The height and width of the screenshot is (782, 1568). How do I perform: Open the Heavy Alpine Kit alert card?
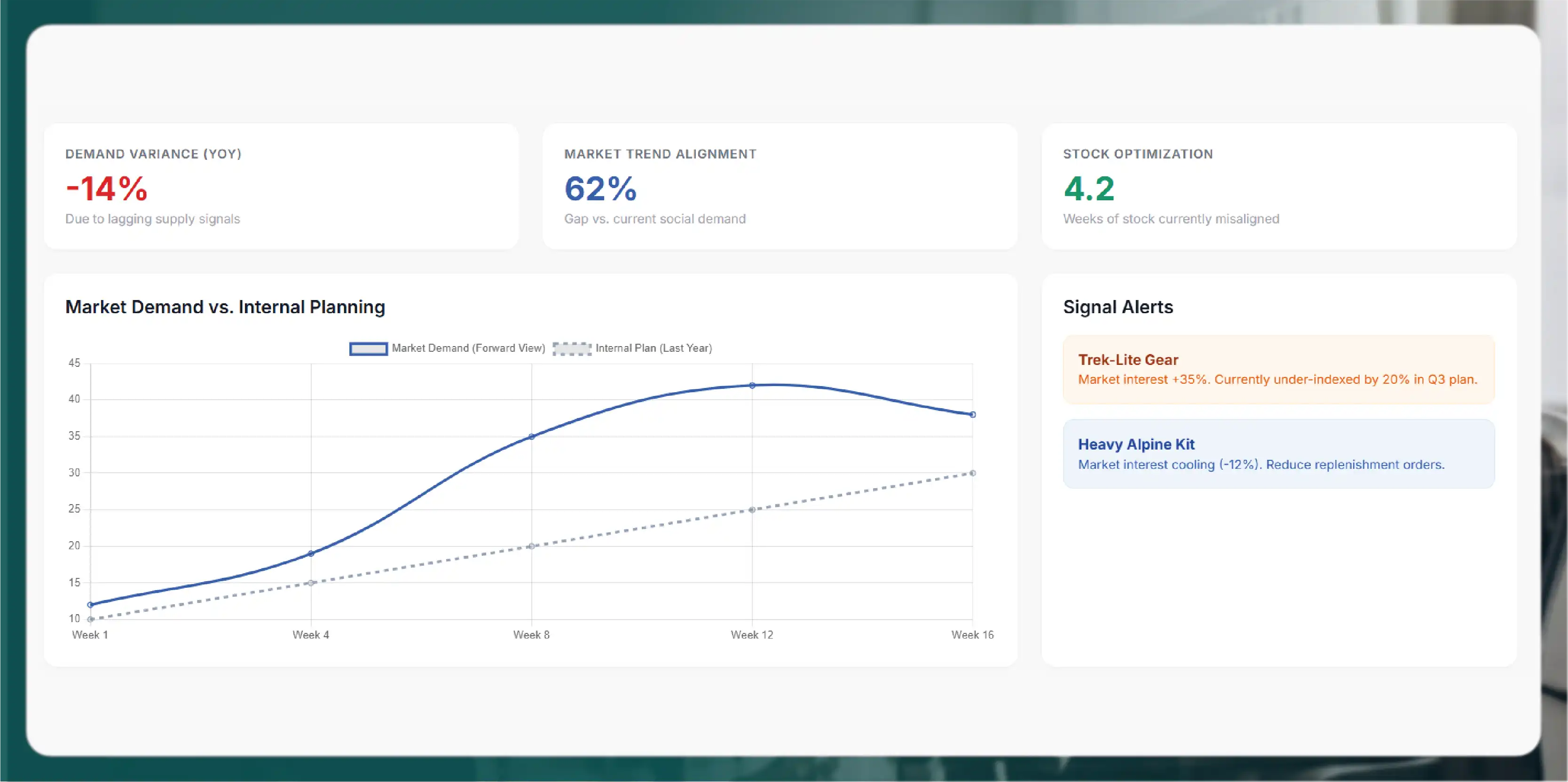tap(1278, 453)
